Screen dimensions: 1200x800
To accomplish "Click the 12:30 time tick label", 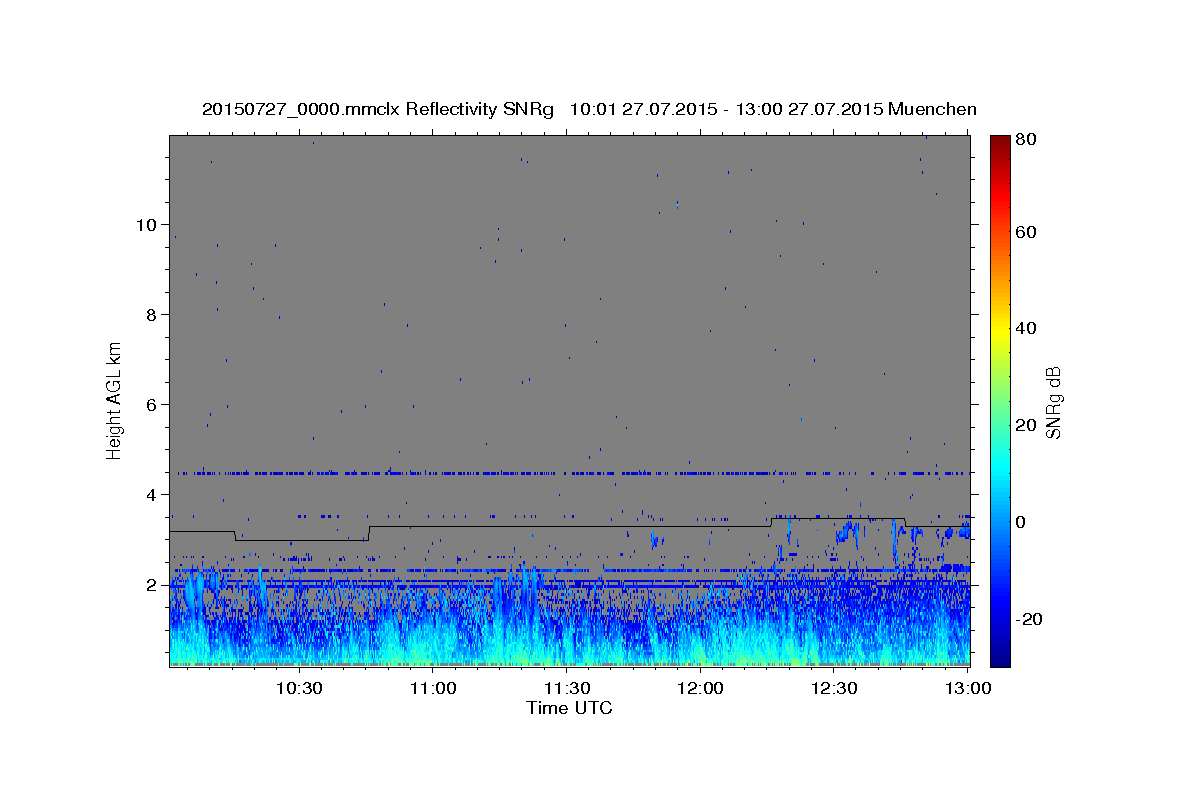I will pyautogui.click(x=834, y=688).
